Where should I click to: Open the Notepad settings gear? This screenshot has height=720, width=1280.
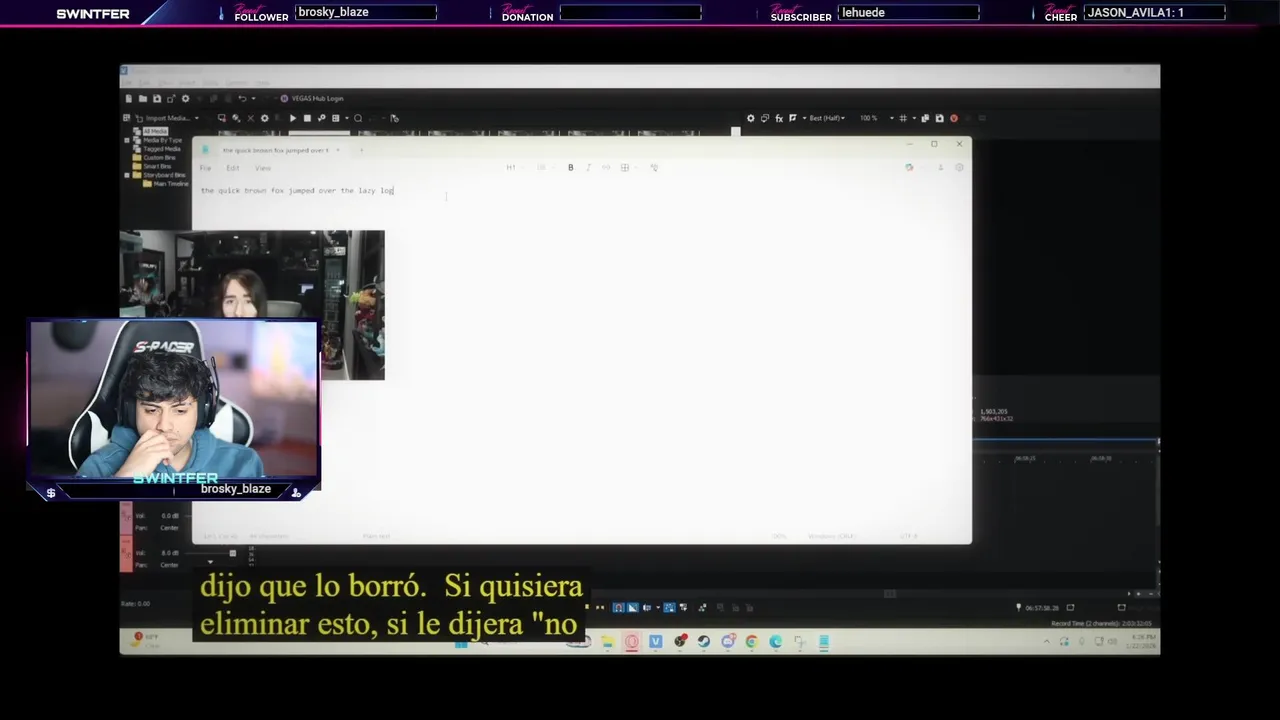click(x=959, y=167)
